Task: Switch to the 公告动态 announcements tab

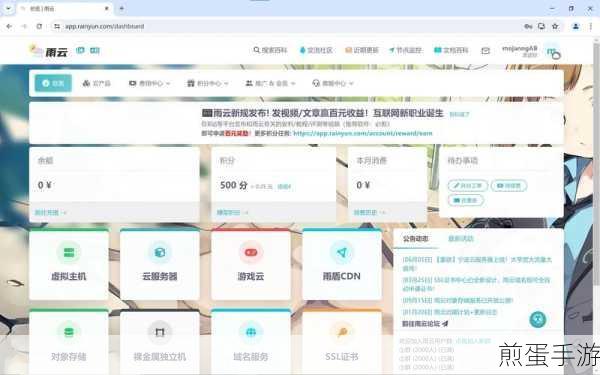Action: point(416,239)
